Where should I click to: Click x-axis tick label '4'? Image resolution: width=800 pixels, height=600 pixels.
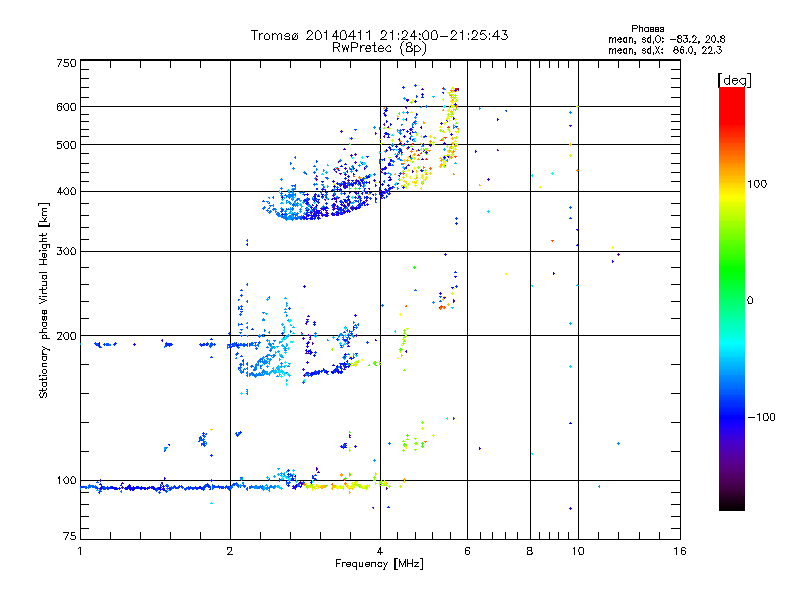380,551
